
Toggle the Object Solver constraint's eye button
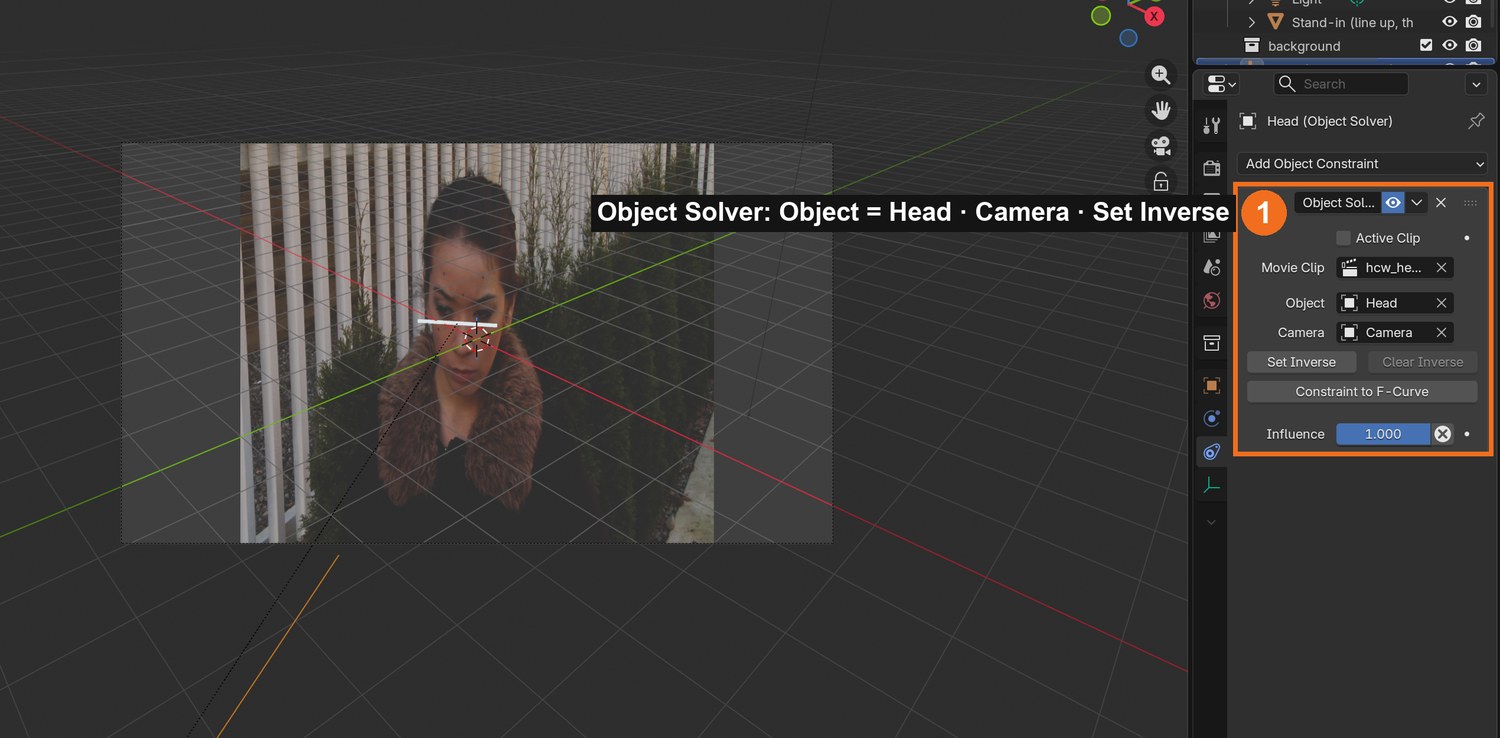pyautogui.click(x=1393, y=203)
